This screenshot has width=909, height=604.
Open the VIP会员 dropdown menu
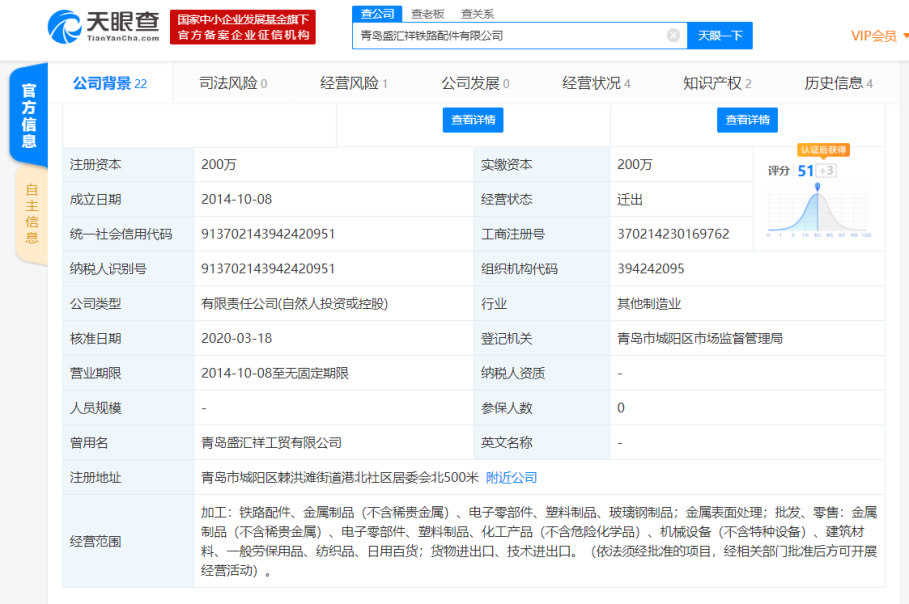pyautogui.click(x=878, y=36)
